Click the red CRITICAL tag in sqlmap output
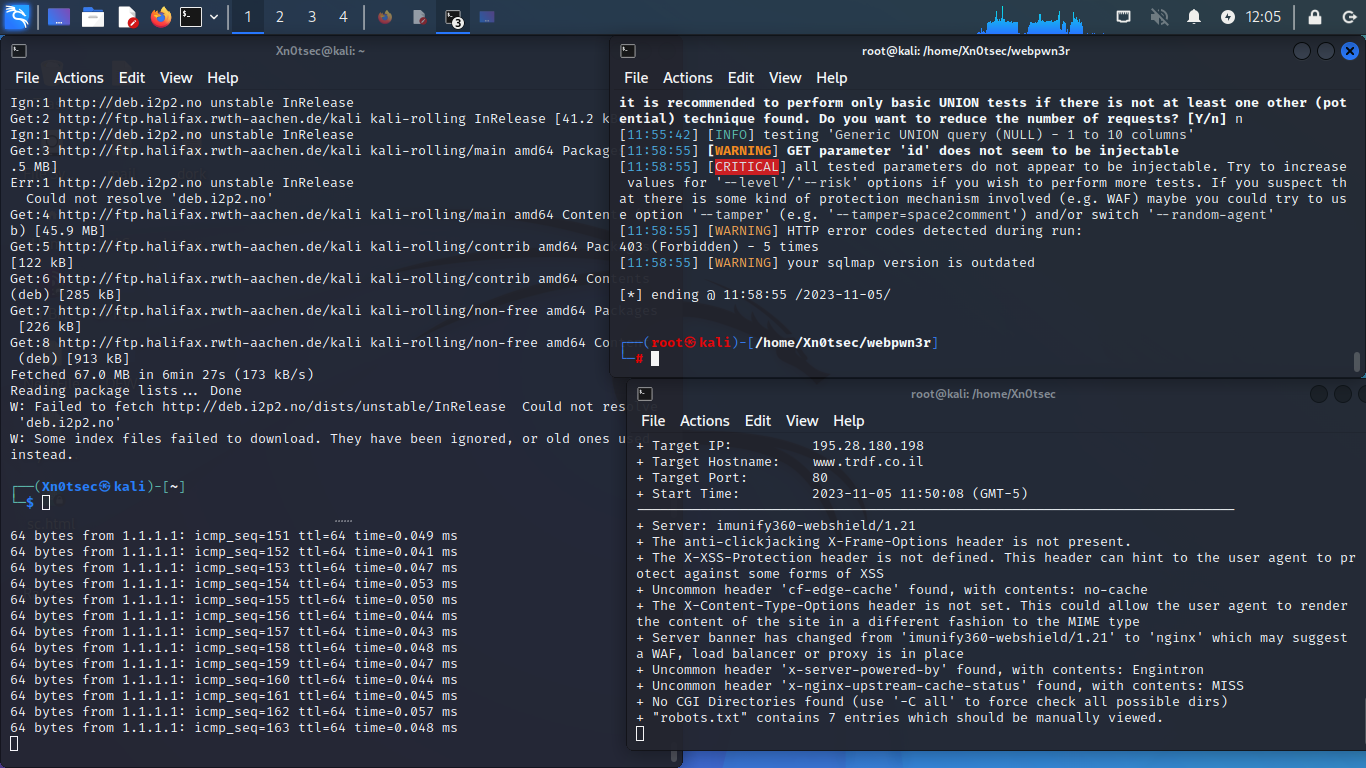Viewport: 1366px width, 768px height. pos(746,167)
